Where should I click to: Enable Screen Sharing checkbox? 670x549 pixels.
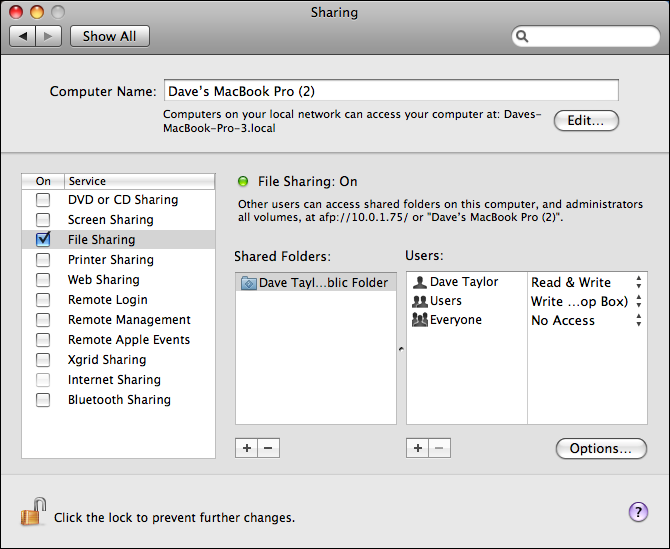click(43, 220)
